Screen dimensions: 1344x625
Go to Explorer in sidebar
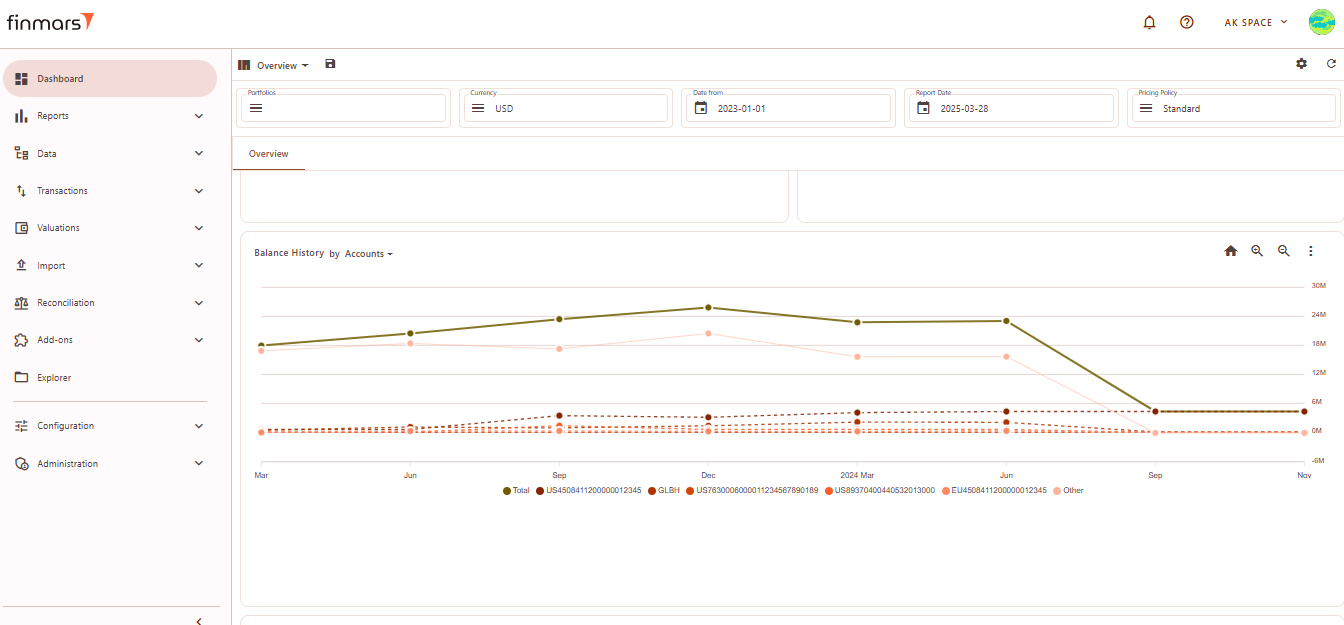coord(54,378)
